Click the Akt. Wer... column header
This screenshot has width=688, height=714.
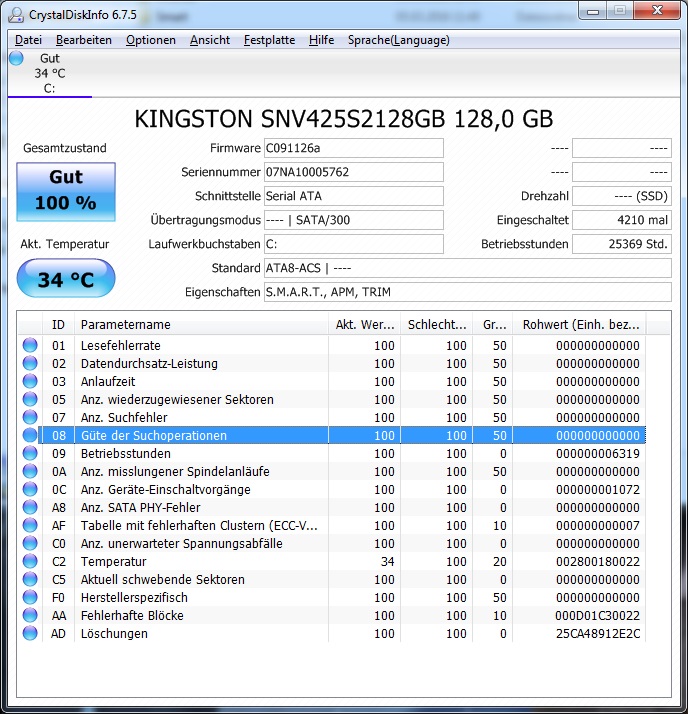coord(365,325)
